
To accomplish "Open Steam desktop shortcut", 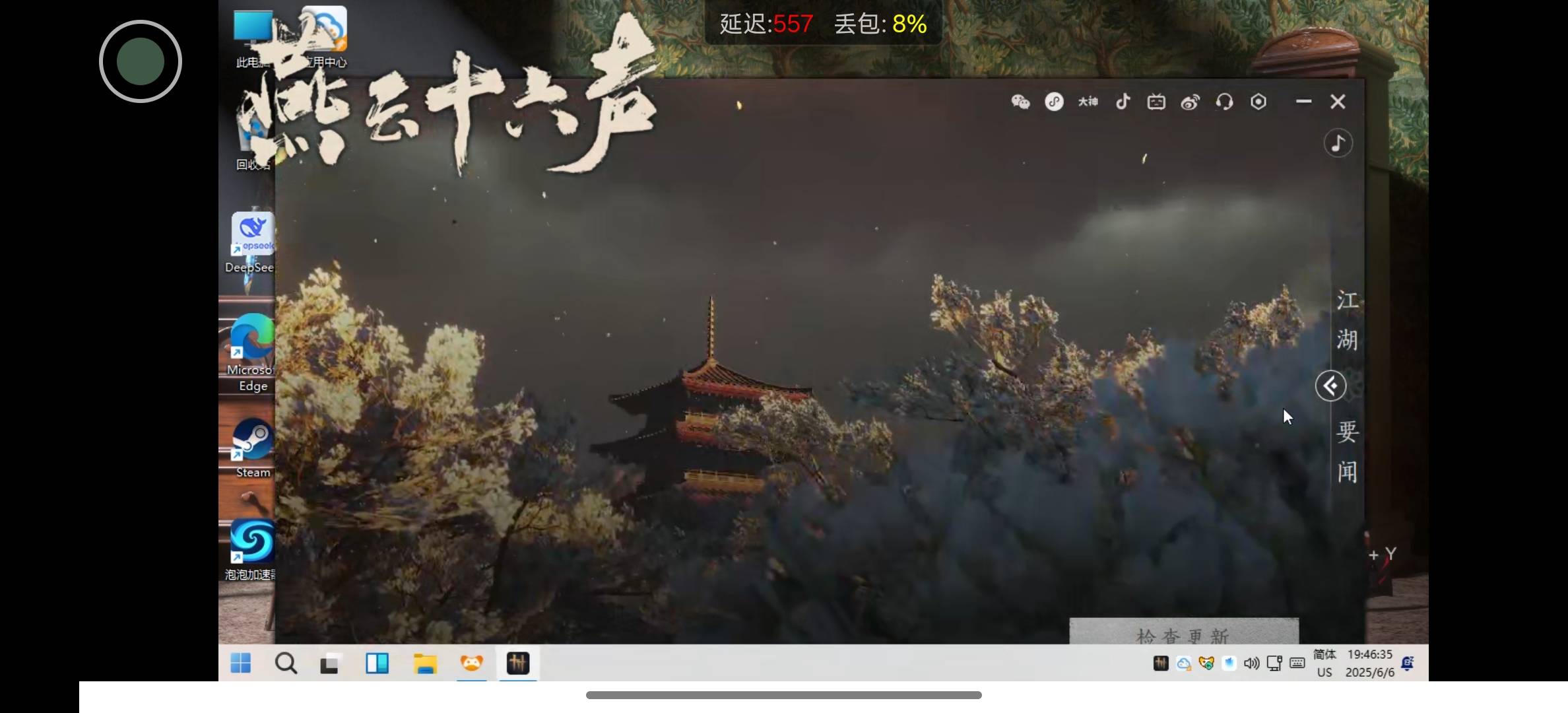I will [253, 448].
